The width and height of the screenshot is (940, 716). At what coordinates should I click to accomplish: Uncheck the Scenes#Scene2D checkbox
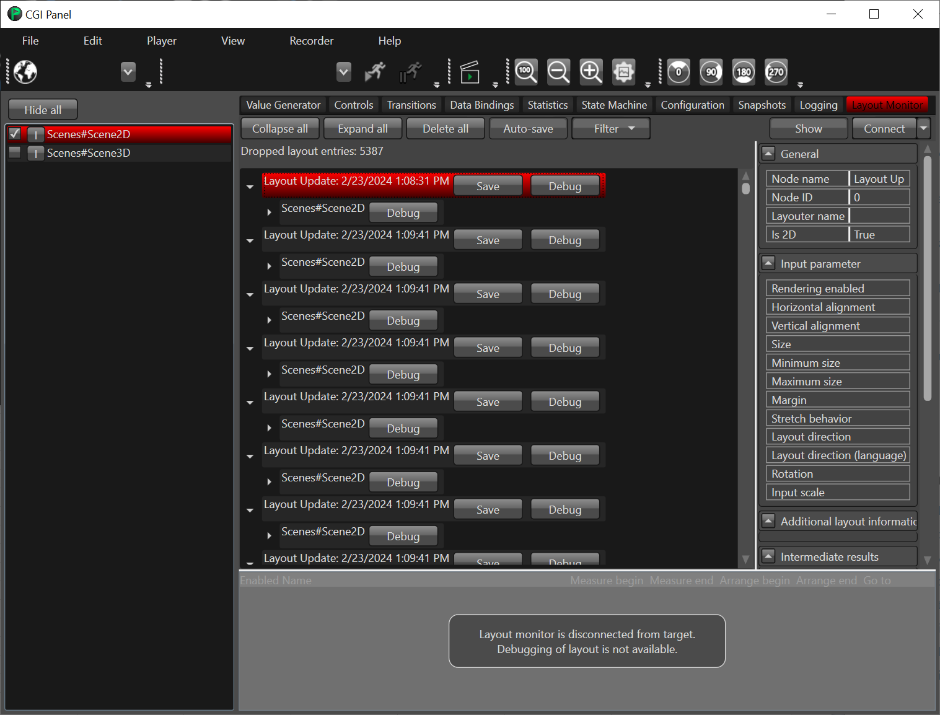point(15,134)
